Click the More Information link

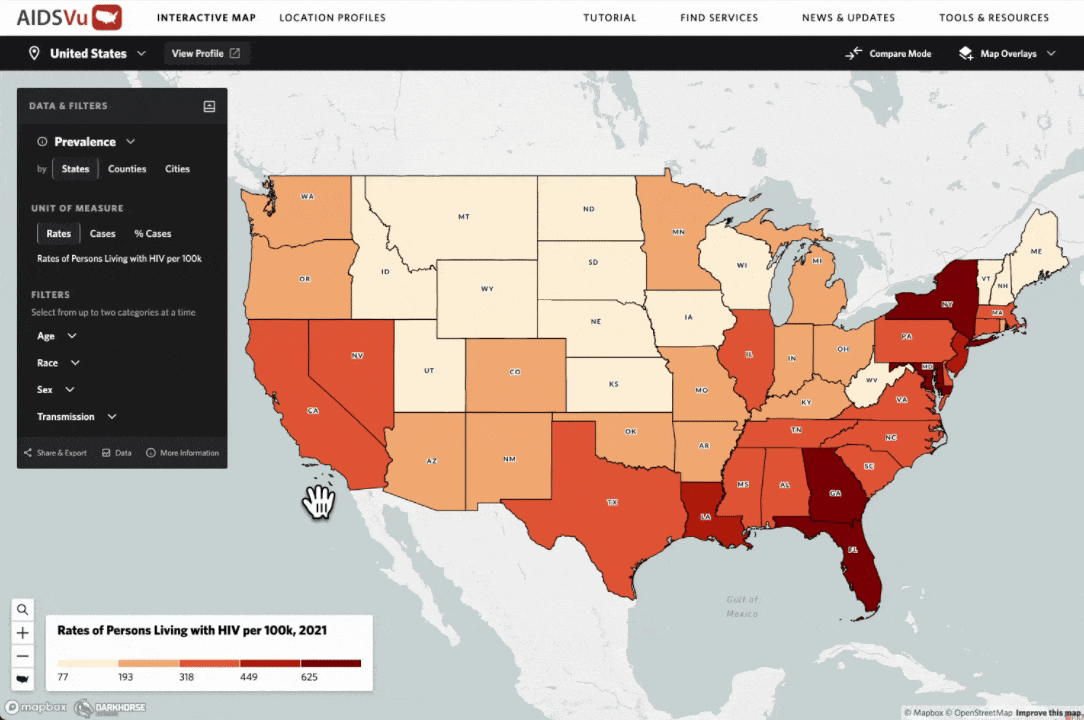[183, 453]
